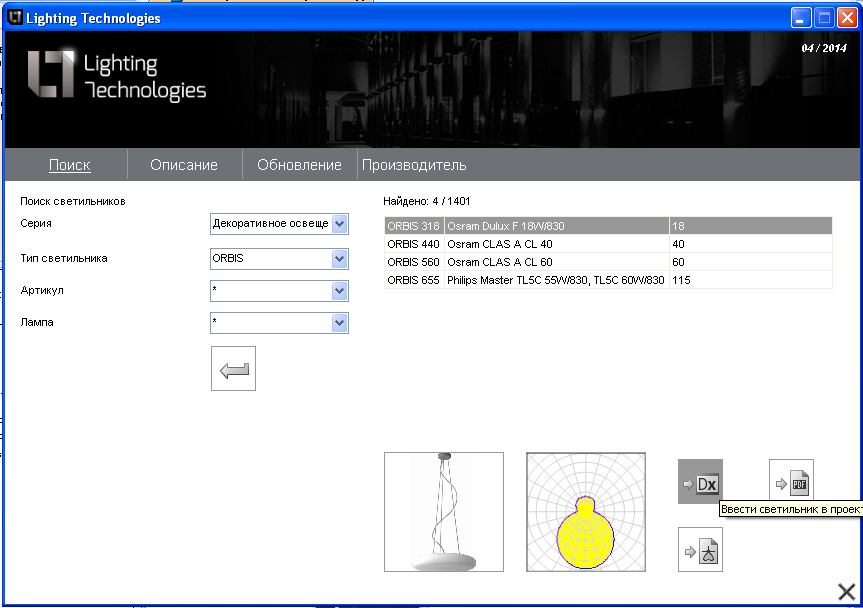Open the Артикул dropdown arrow

tap(340, 291)
